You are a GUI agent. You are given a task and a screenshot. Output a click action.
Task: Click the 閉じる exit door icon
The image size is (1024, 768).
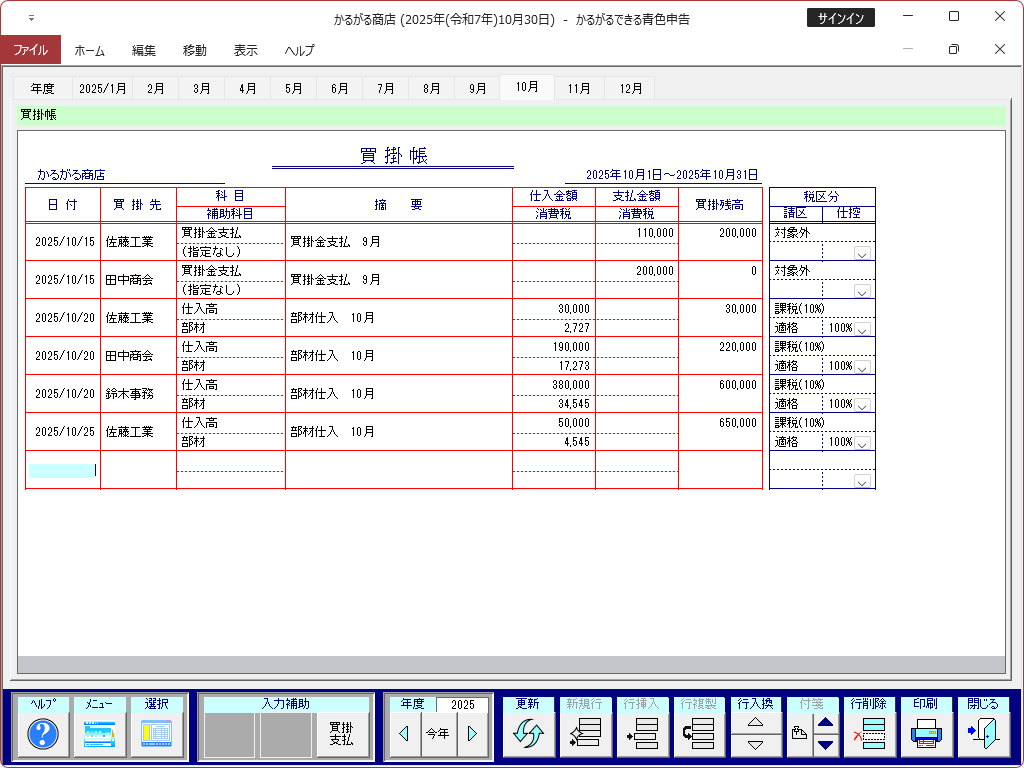(983, 735)
